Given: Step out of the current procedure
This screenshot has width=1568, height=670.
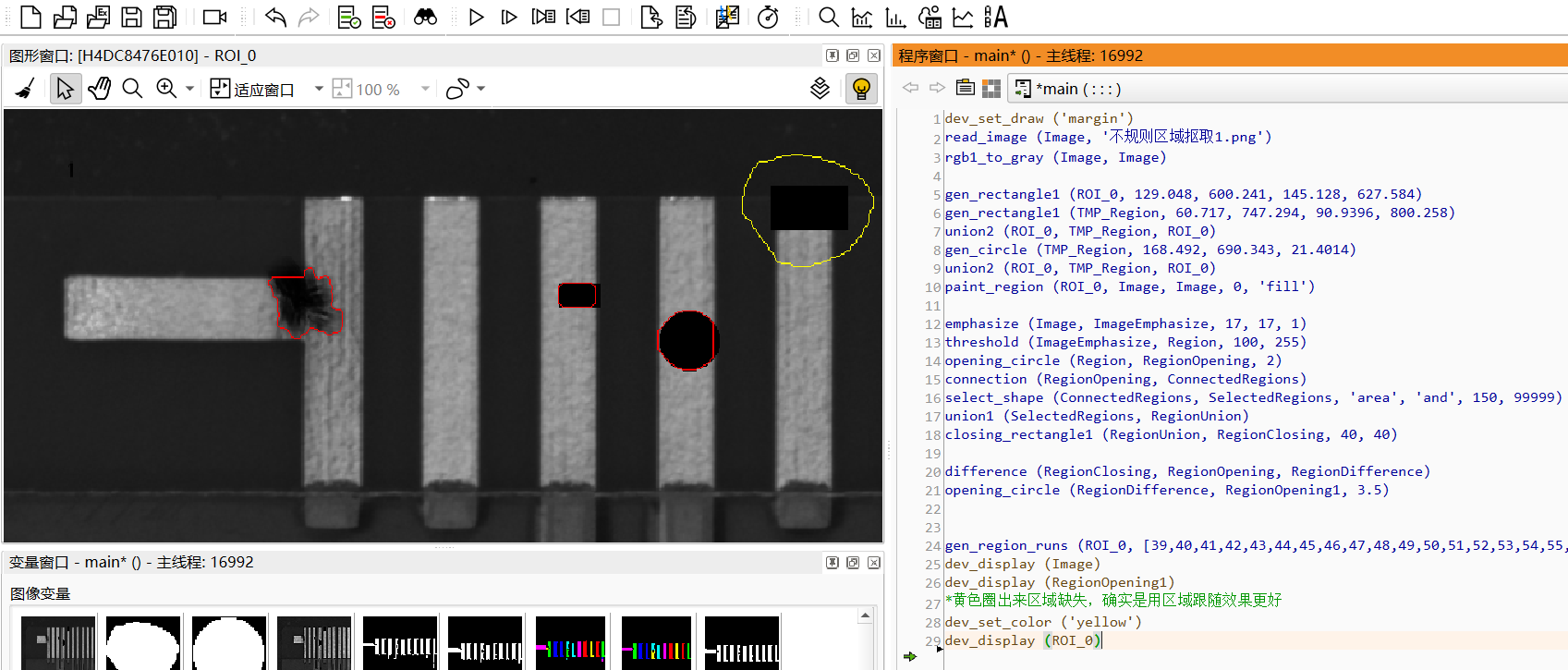Looking at the screenshot, I should point(577,17).
